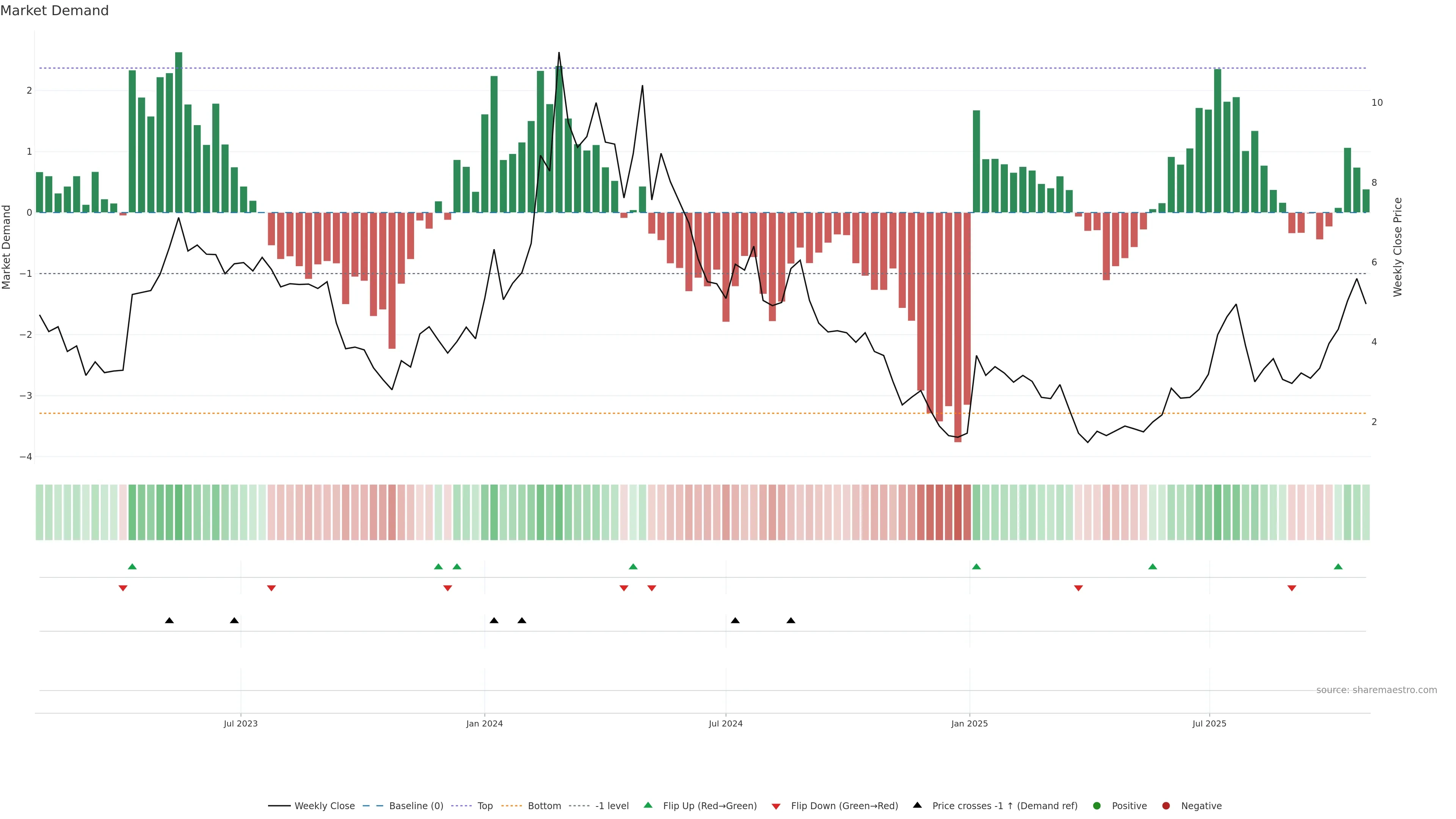Click Flip Up green triangle legend icon
The image size is (1456, 819).
648,805
